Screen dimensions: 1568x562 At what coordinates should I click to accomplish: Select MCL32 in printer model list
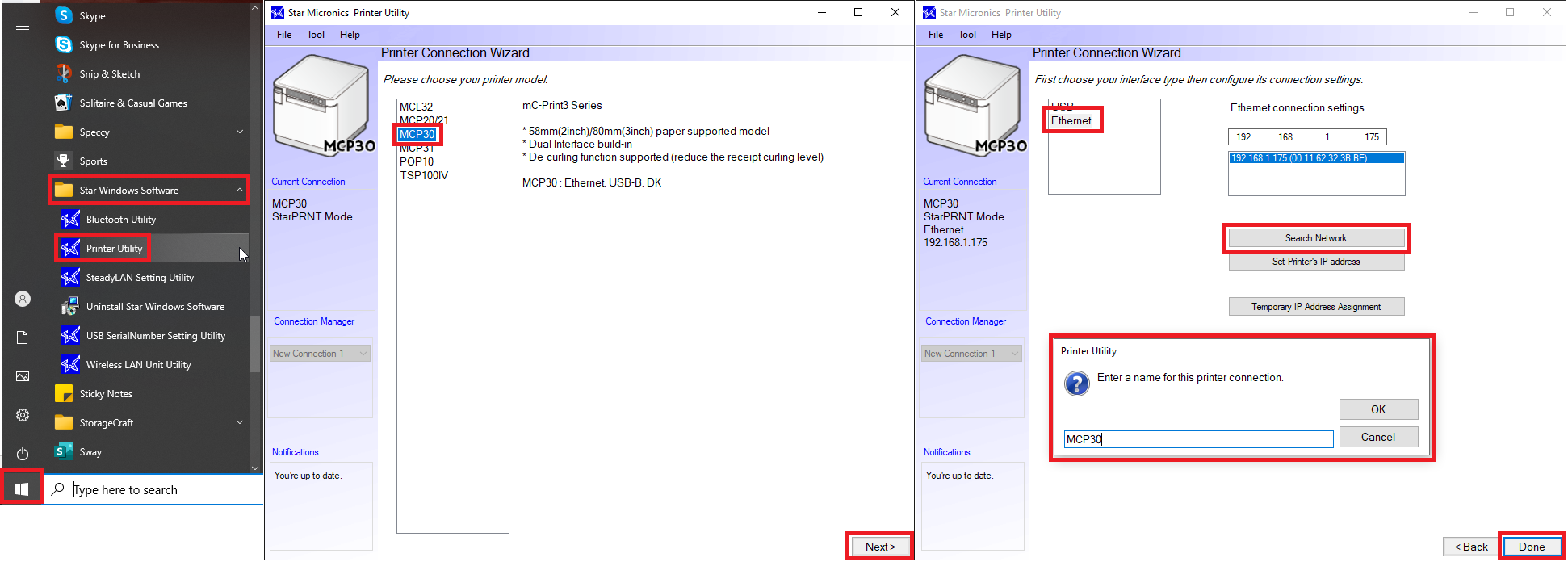tap(417, 107)
